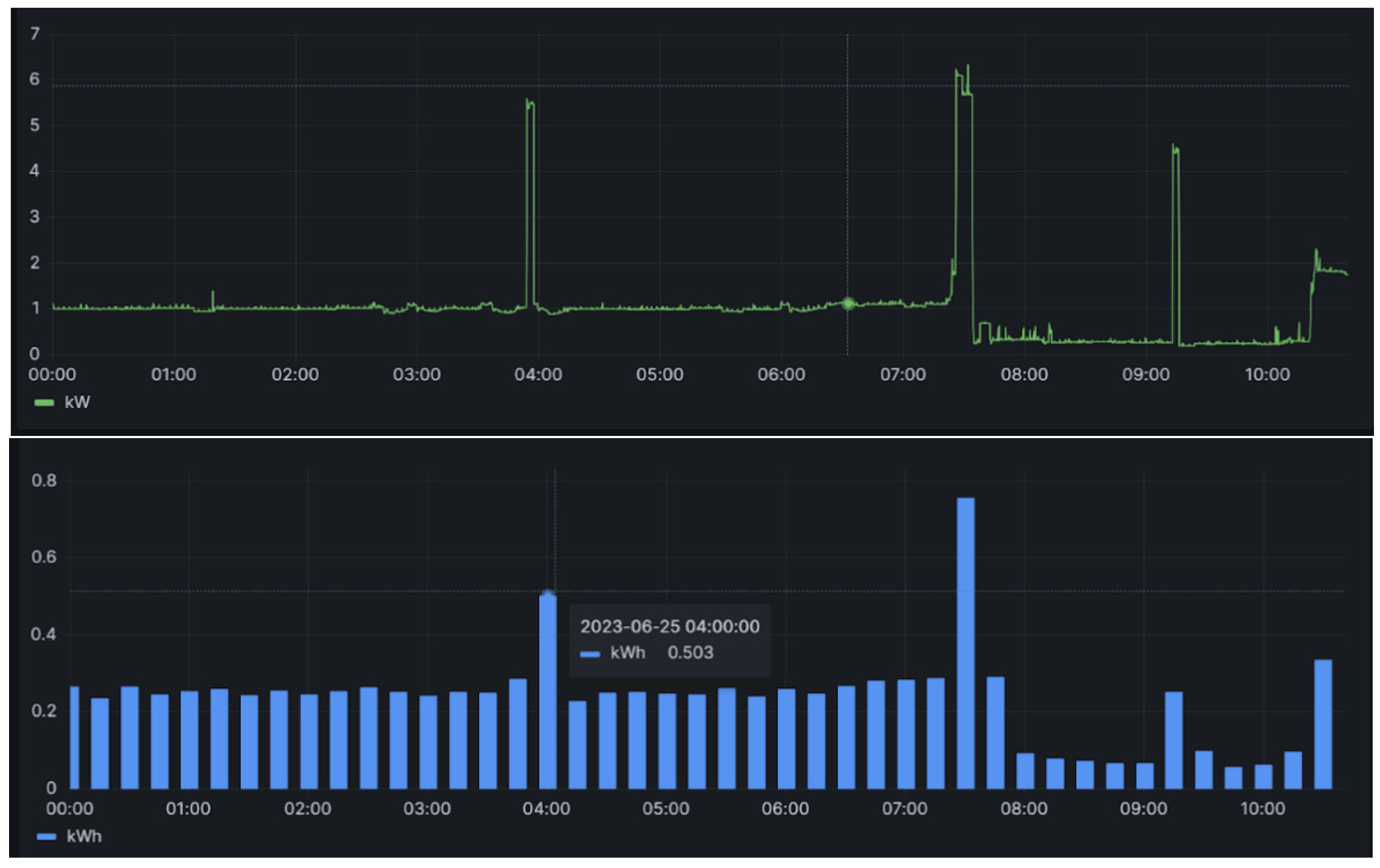Toggle the kWh series legend label
Viewport: 1380px width, 868px height.
pos(84,836)
